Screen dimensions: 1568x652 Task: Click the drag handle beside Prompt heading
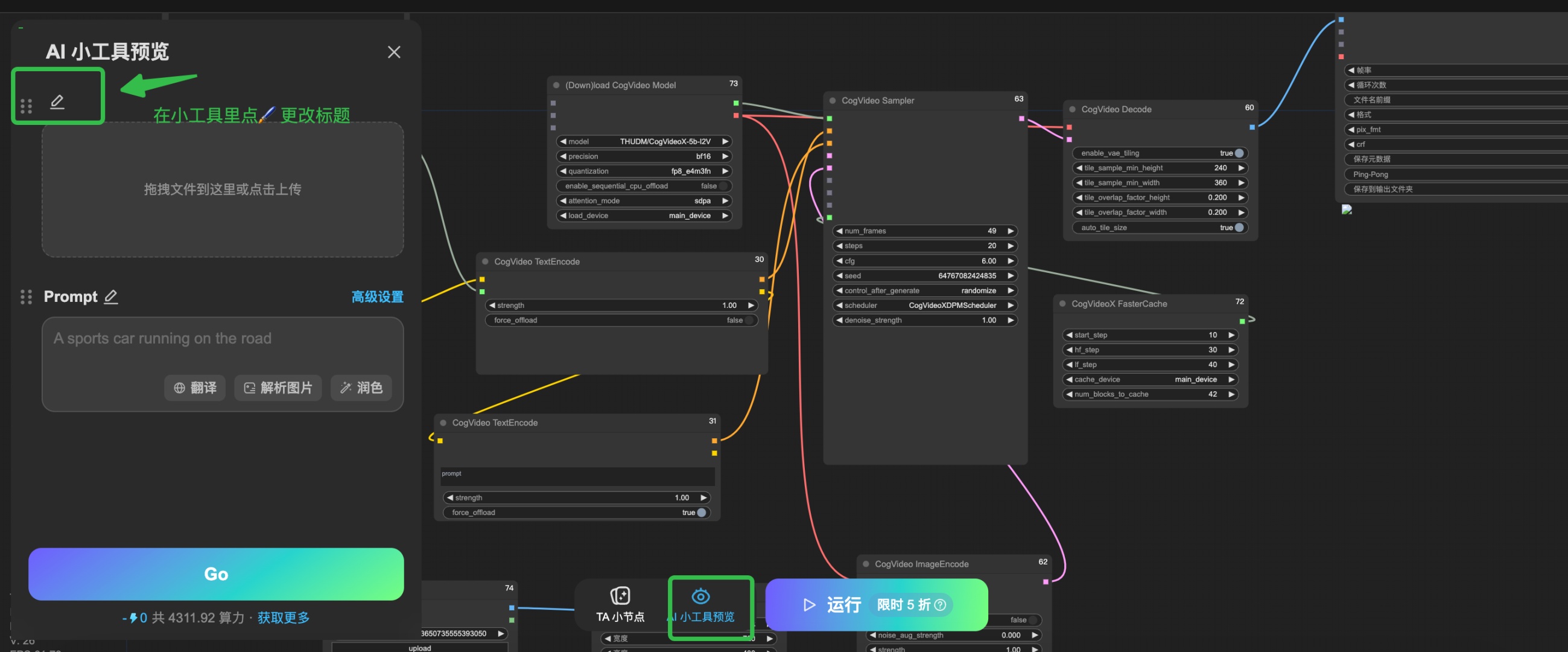tap(26, 297)
